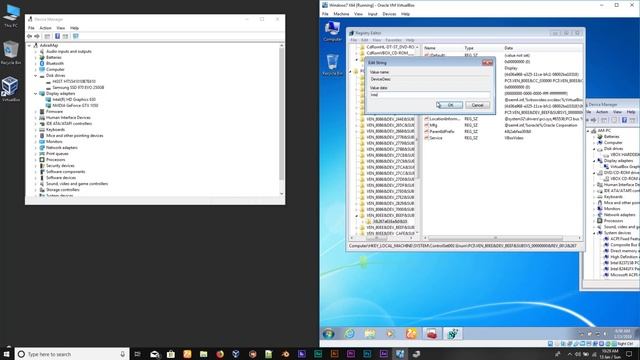Open File menu in VirtualBox window

[325, 14]
